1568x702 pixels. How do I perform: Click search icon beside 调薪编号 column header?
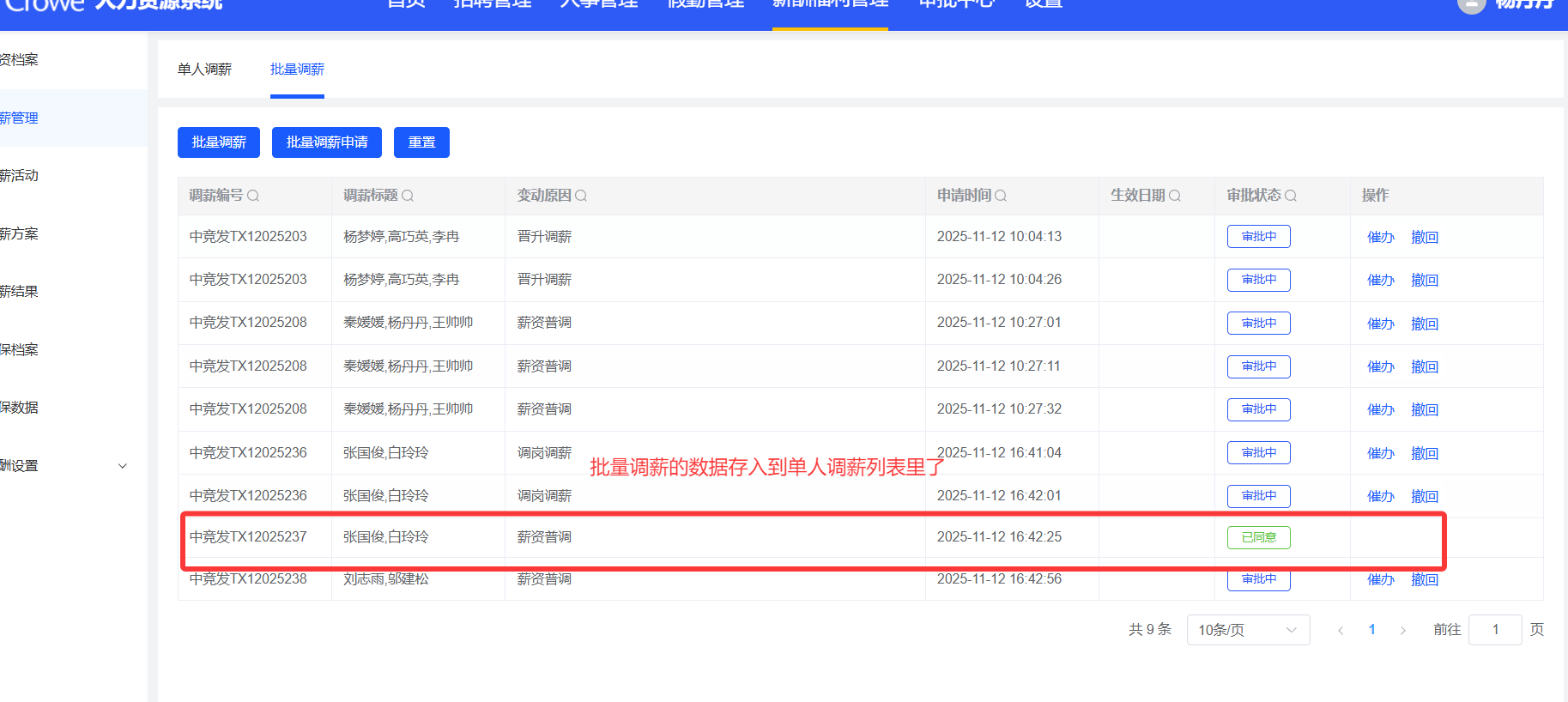253,196
